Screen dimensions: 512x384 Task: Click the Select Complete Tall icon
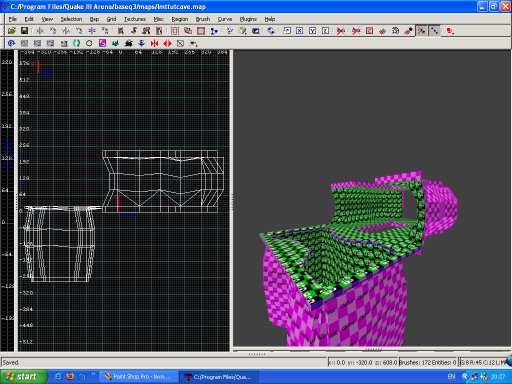point(121,31)
